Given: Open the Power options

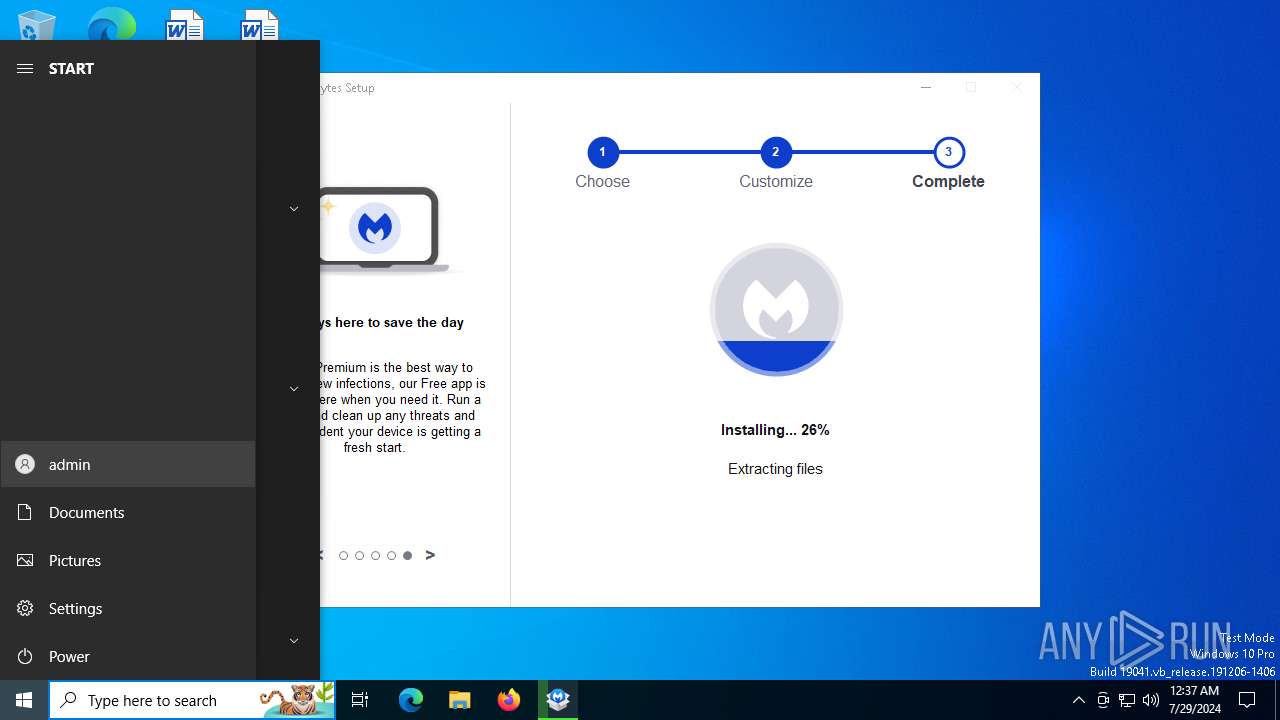Looking at the screenshot, I should point(128,656).
